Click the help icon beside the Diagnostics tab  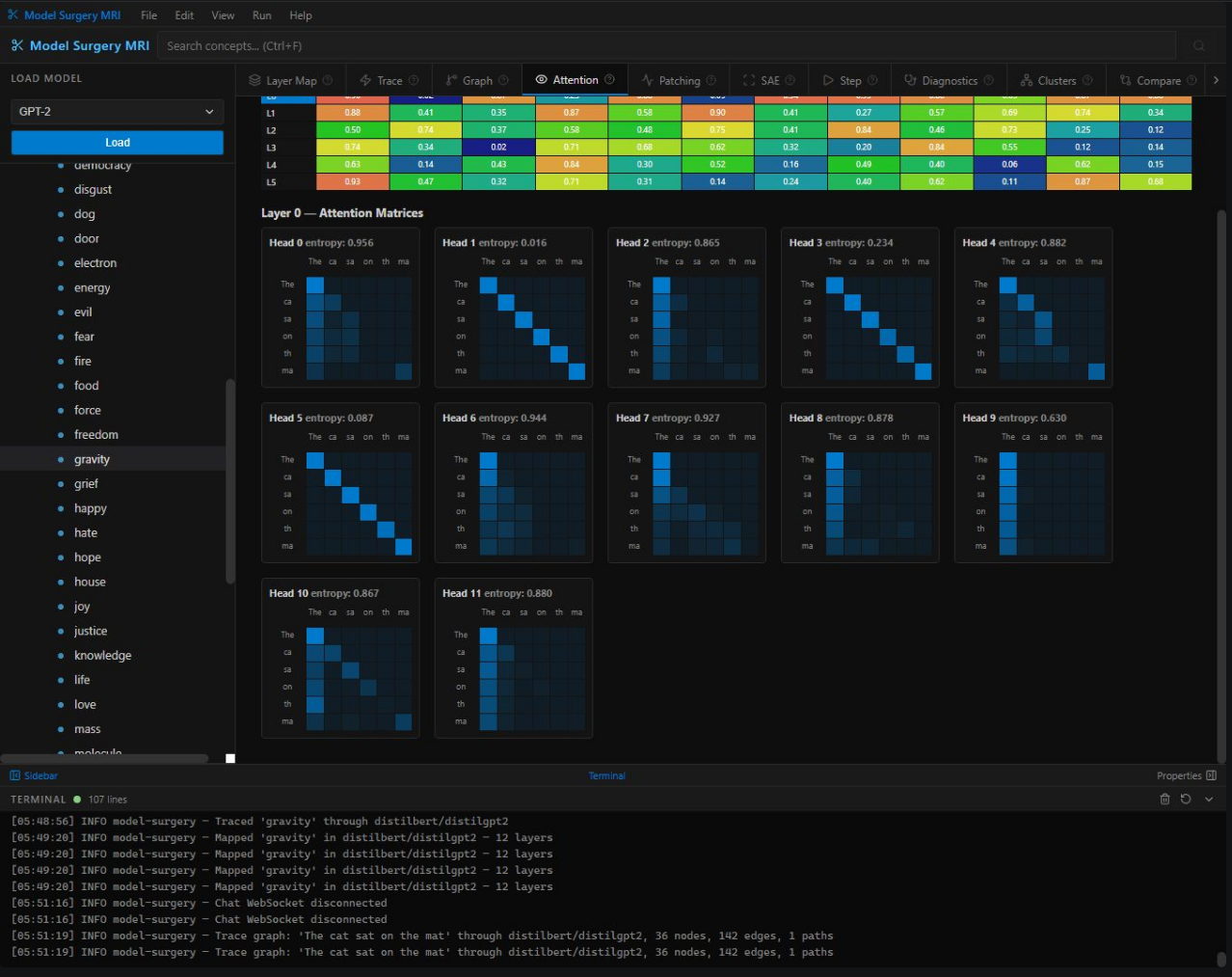988,81
